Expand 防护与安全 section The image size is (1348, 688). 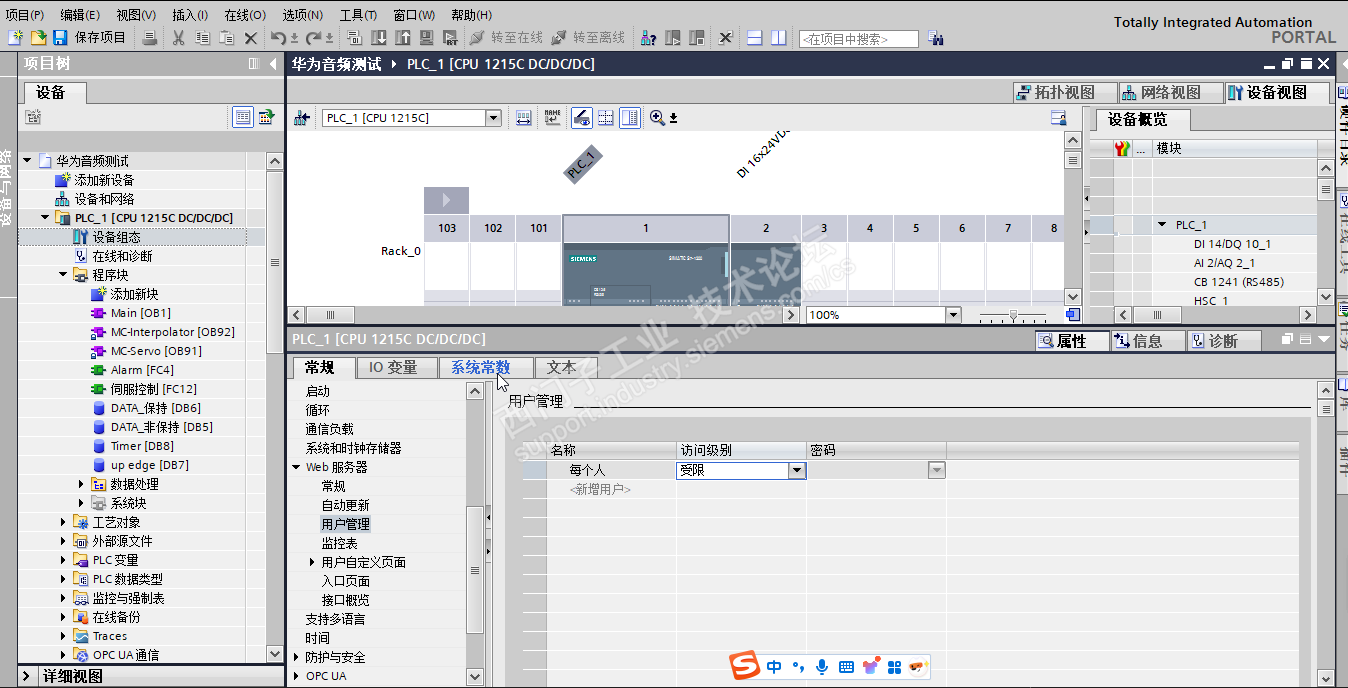click(297, 657)
